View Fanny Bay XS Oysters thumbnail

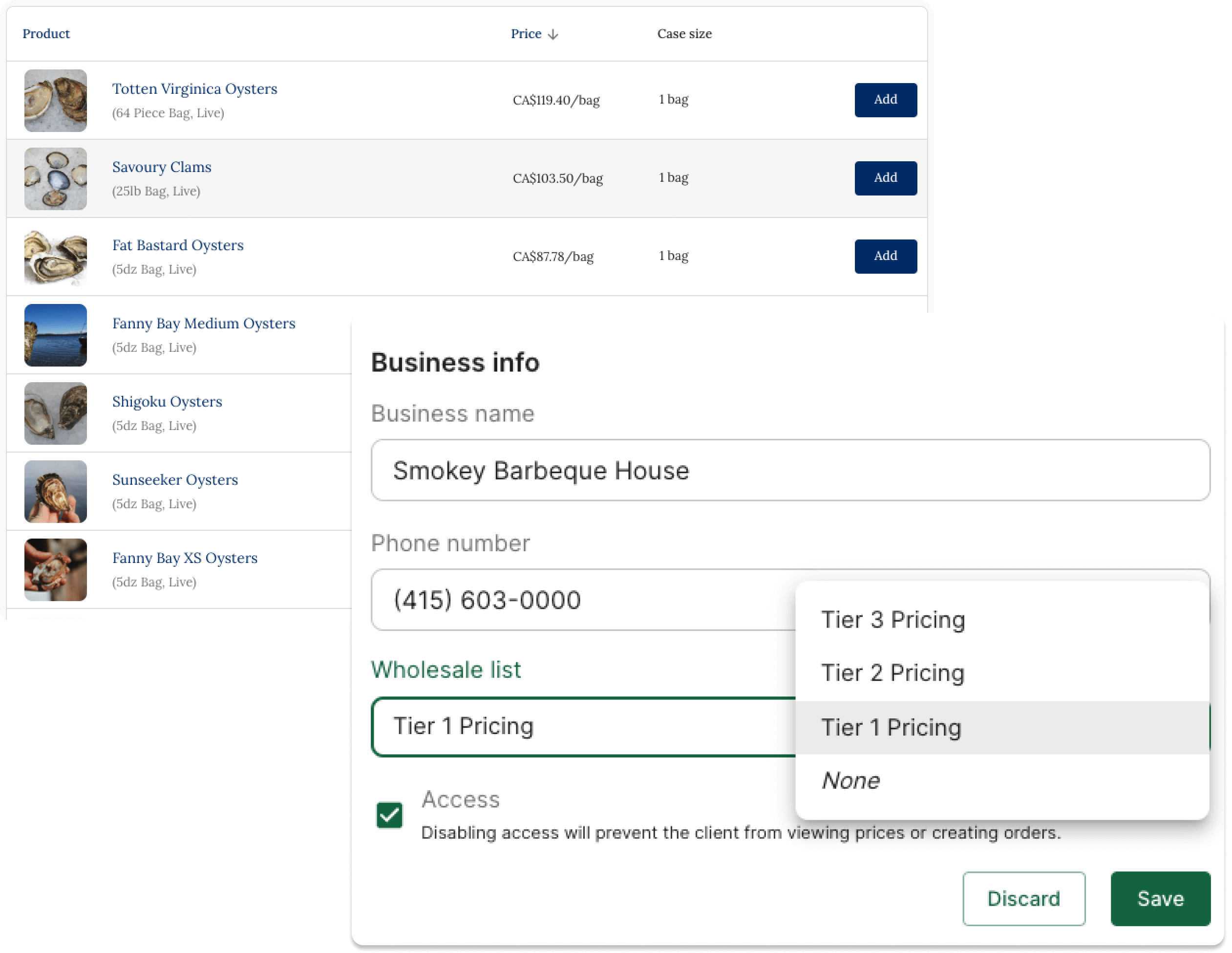pyautogui.click(x=55, y=569)
